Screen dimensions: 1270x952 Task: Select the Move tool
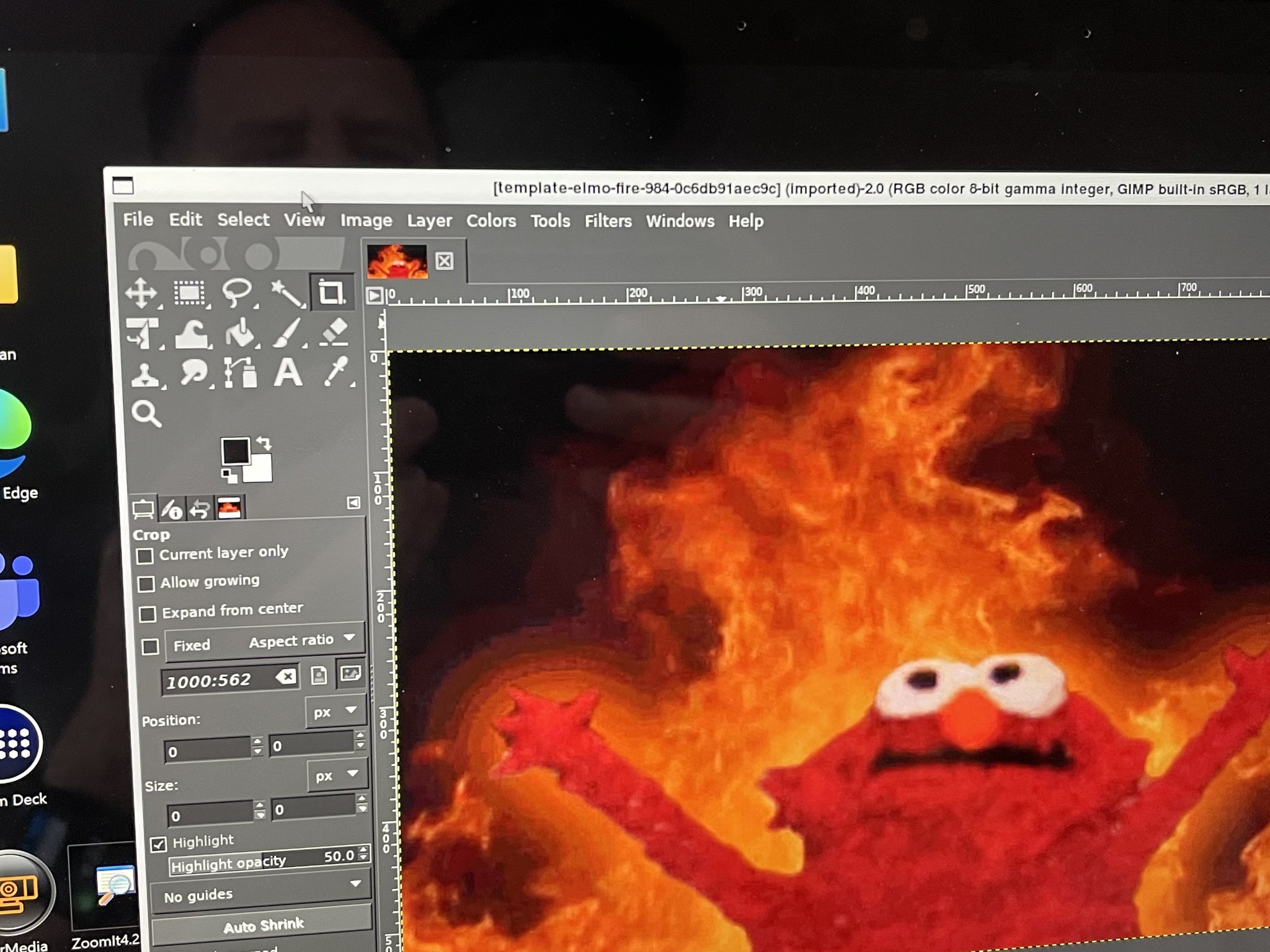[x=142, y=293]
